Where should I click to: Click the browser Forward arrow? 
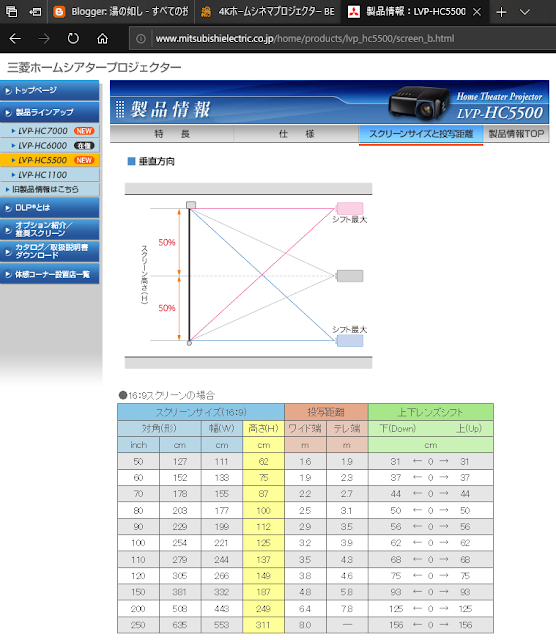click(x=44, y=39)
